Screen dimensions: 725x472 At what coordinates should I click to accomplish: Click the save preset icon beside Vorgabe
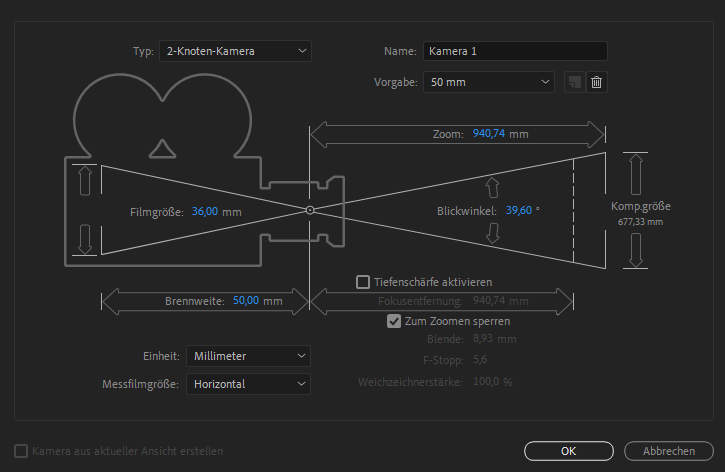(x=573, y=82)
